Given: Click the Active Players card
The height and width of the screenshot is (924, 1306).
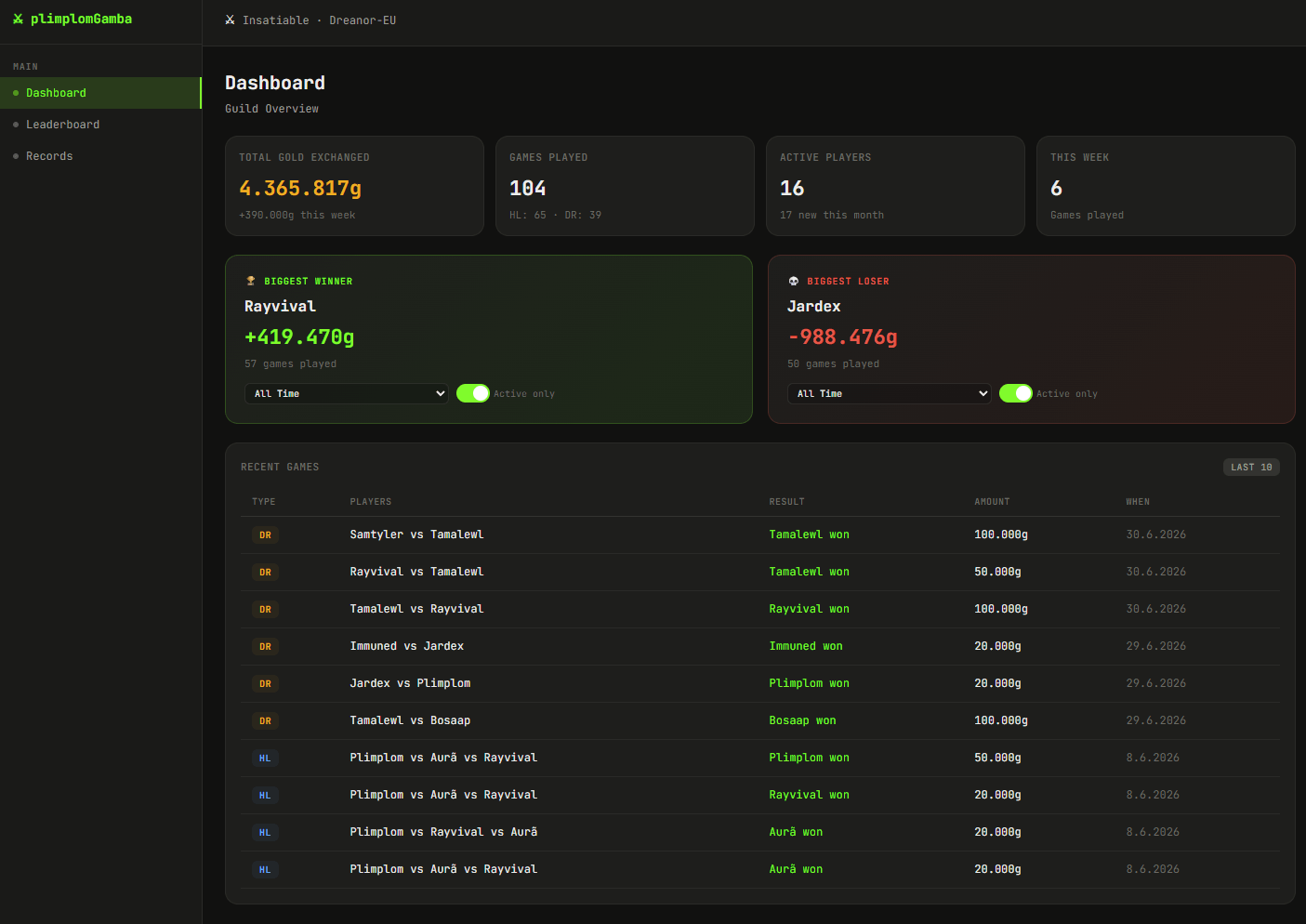Looking at the screenshot, I should pos(895,186).
